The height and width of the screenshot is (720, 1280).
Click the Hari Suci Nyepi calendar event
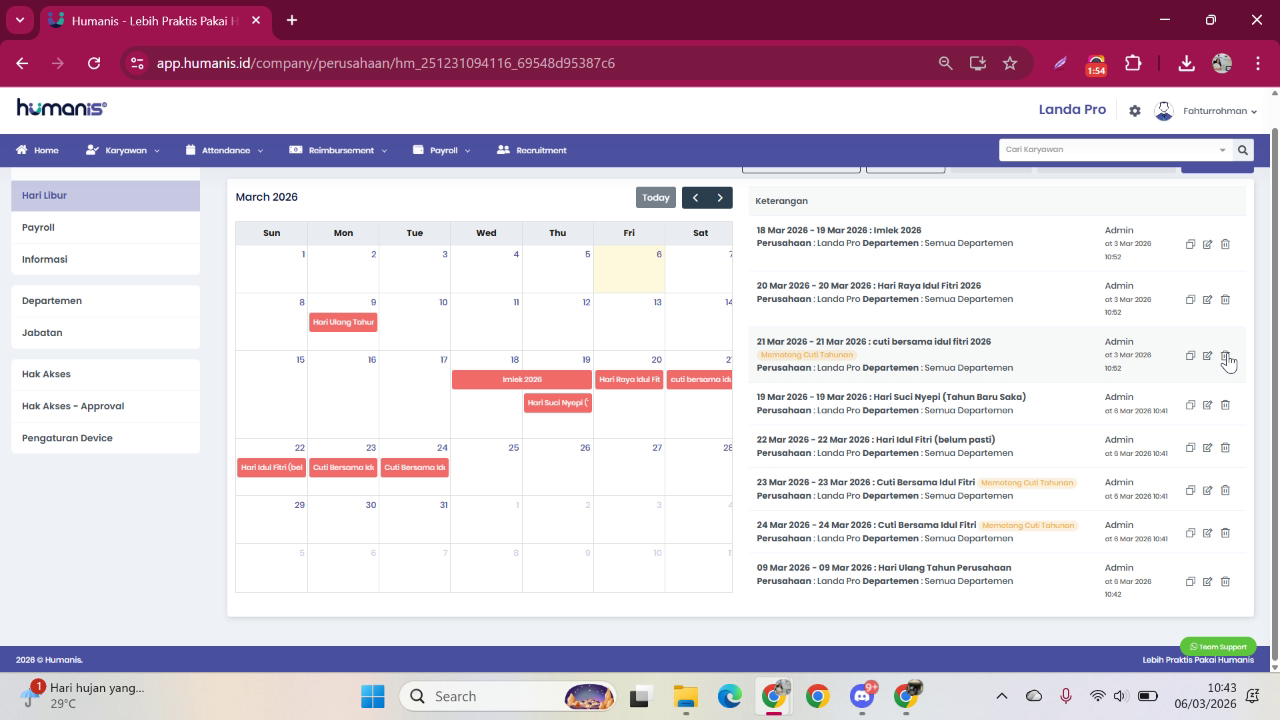[557, 403]
